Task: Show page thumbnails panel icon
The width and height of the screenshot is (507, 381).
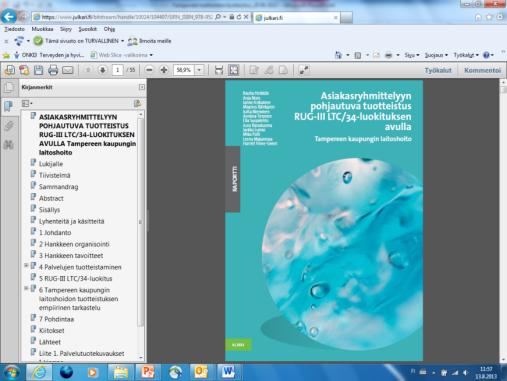Action: click(9, 87)
